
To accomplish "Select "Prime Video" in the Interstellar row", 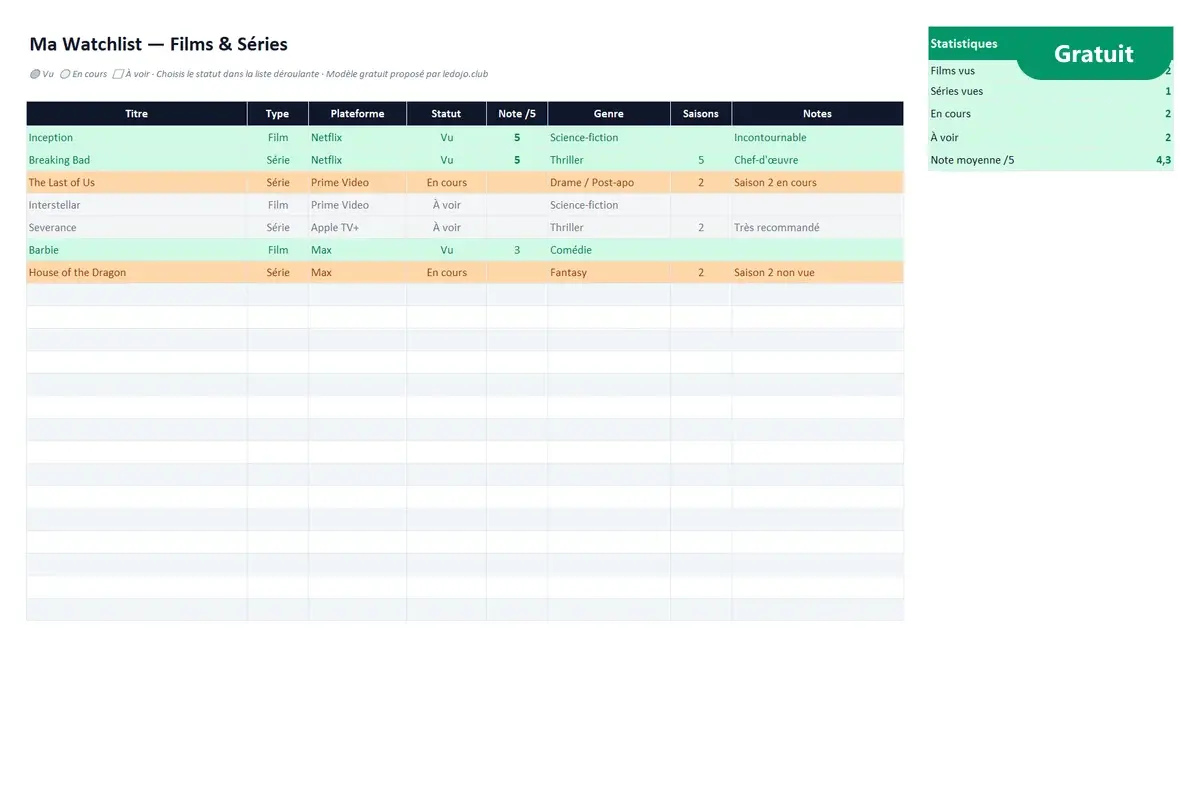I will 357,205.
